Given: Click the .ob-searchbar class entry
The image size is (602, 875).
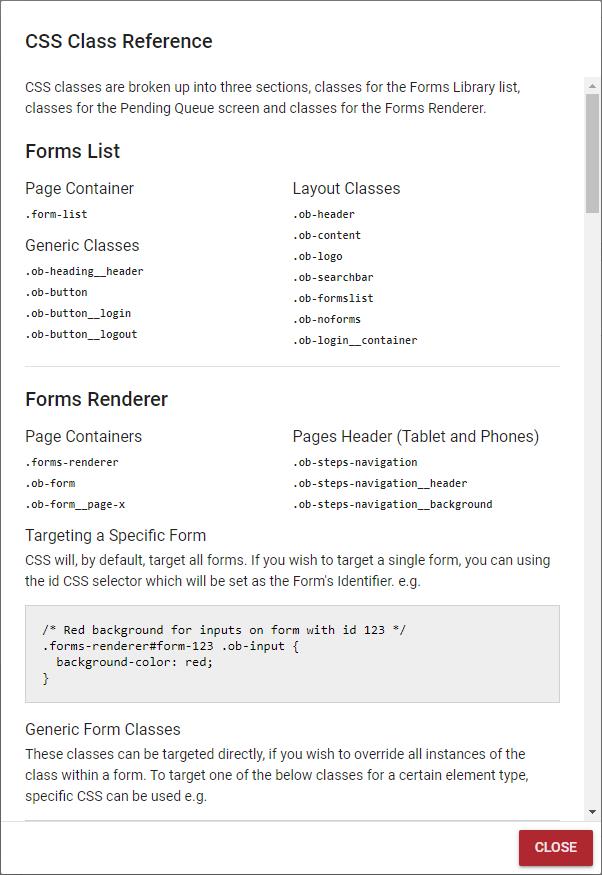Looking at the screenshot, I should click(x=333, y=277).
